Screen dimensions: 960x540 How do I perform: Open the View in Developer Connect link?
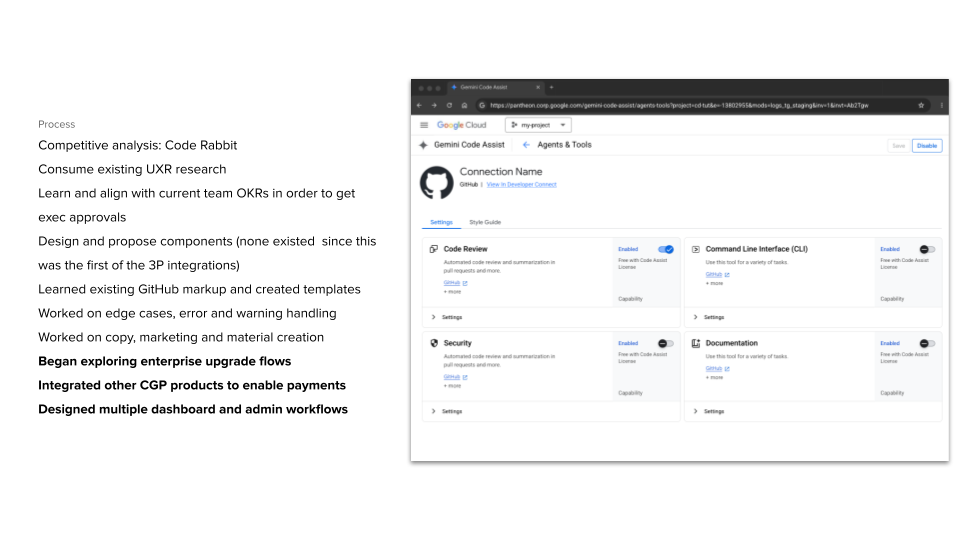click(521, 185)
